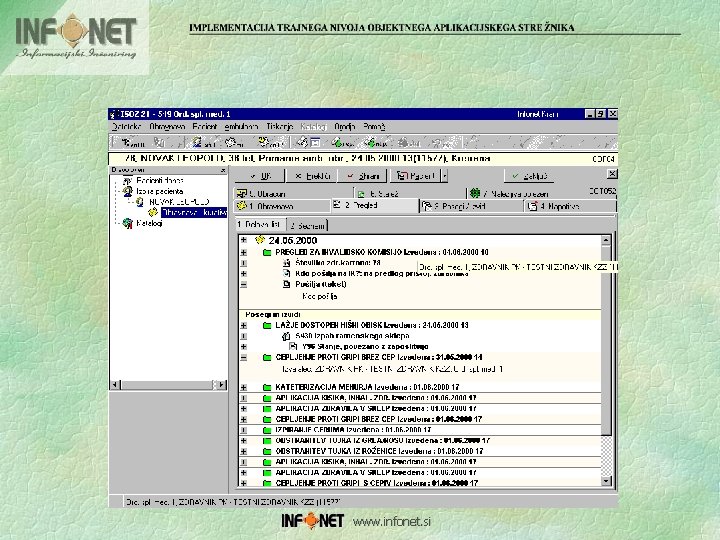Select the Pacienti danes tree node
Screen dimensions: 720x540
[x=160, y=180]
